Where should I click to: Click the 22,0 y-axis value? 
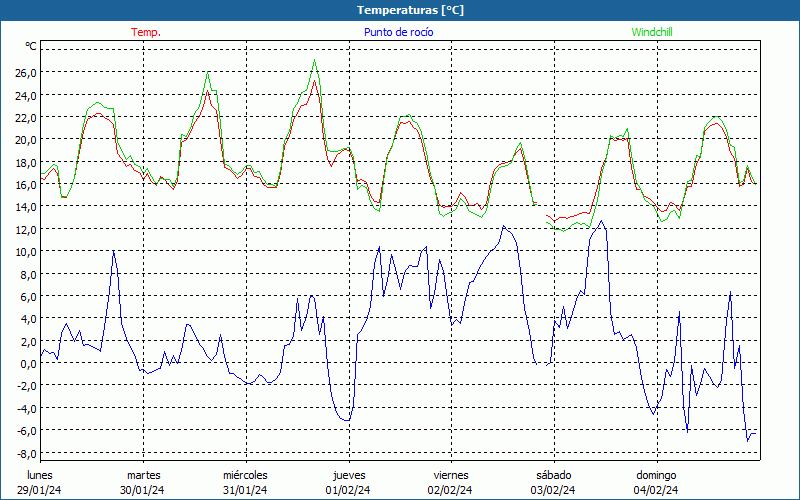click(26, 117)
